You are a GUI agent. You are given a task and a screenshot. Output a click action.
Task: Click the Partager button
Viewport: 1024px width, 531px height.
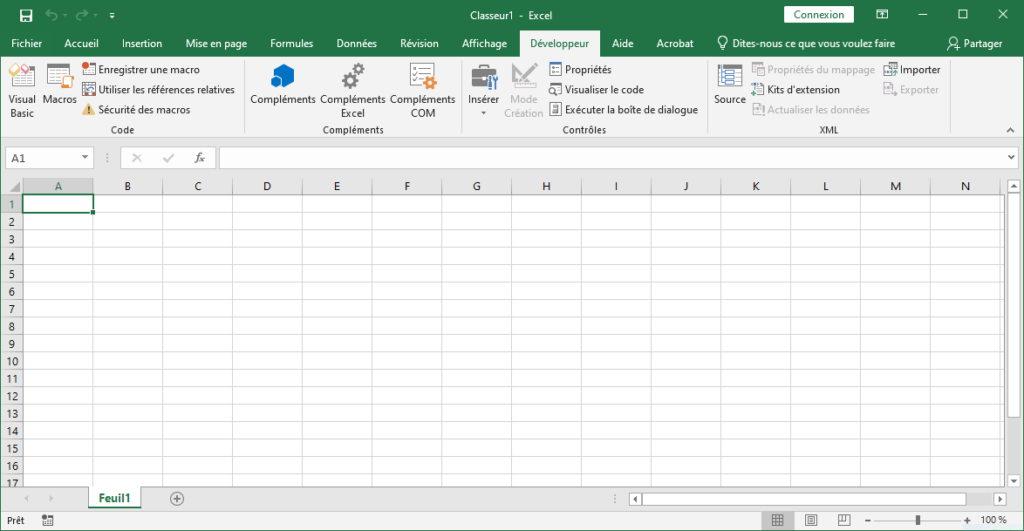click(974, 43)
